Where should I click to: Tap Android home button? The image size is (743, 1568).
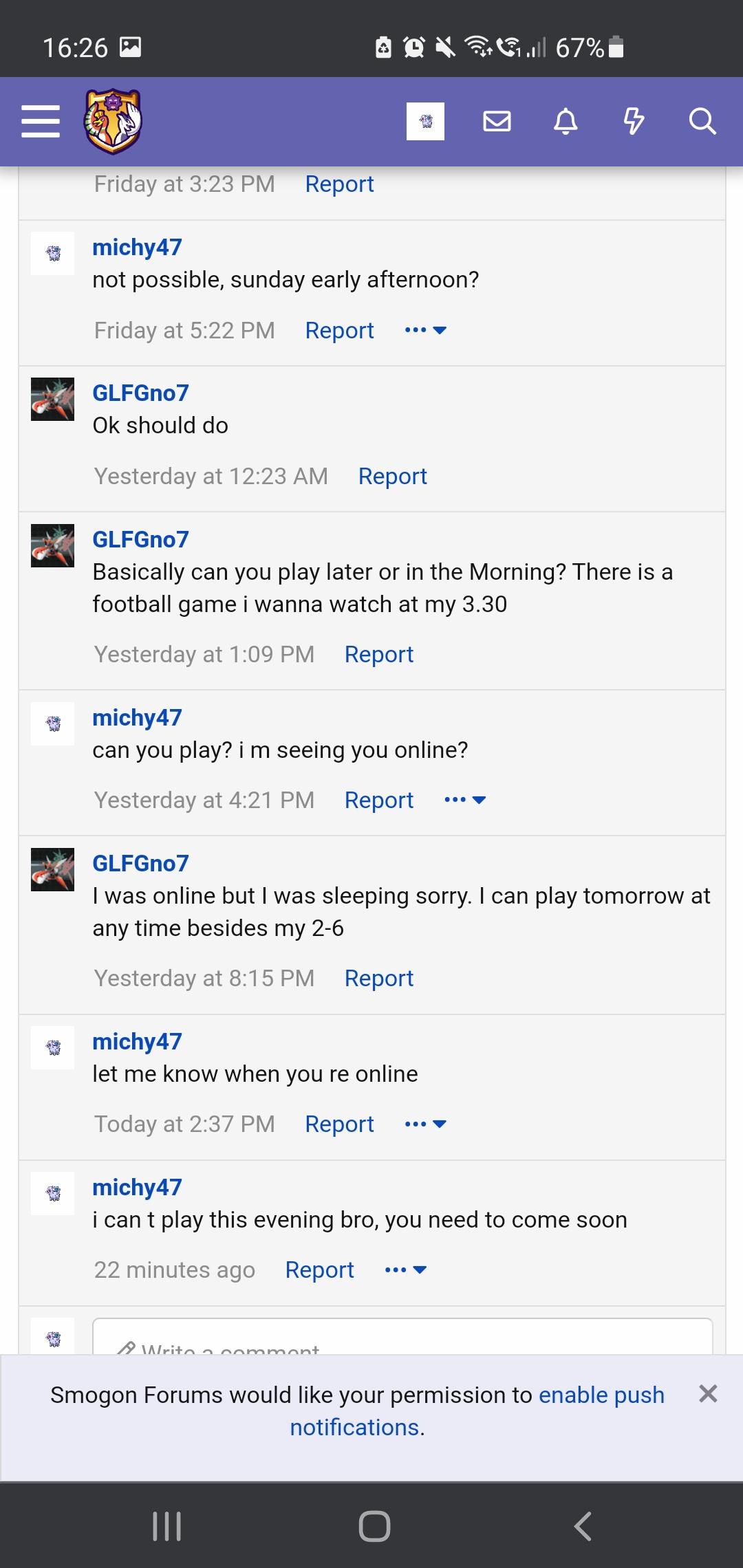click(x=374, y=1526)
